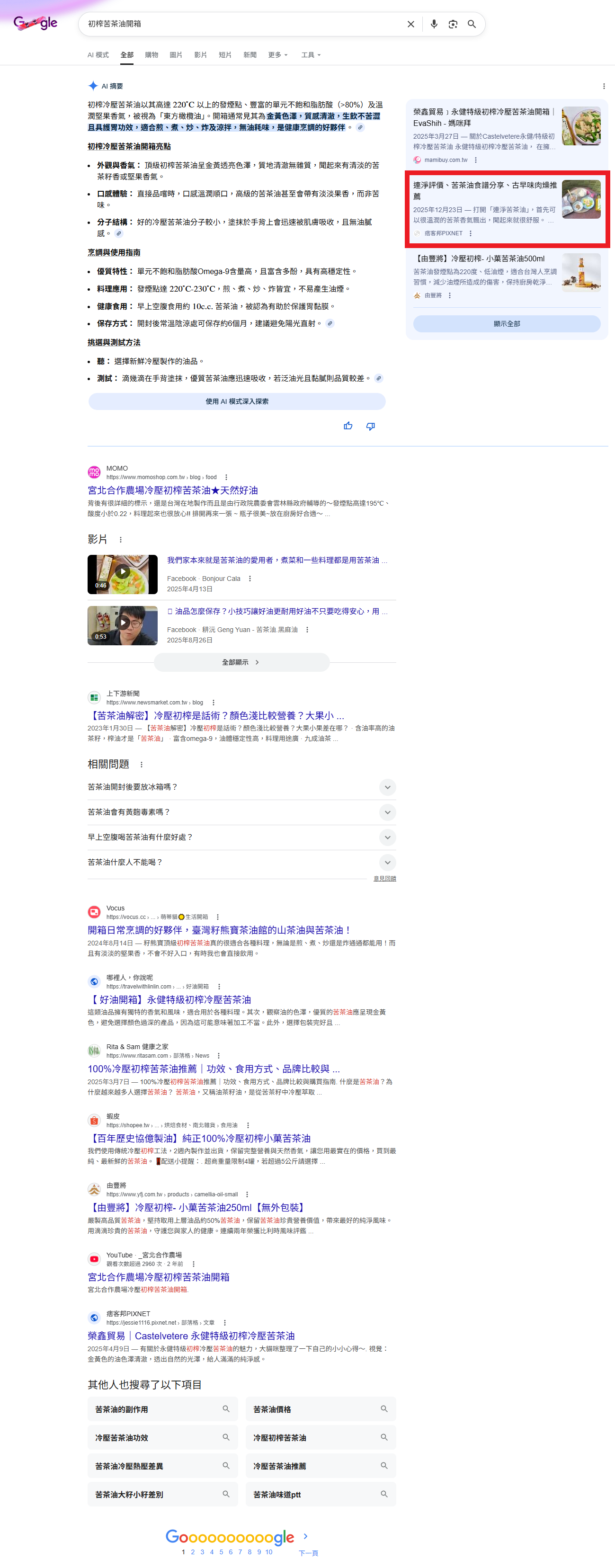Click inside the search input field
The width and height of the screenshot is (615, 1568).
[x=243, y=24]
